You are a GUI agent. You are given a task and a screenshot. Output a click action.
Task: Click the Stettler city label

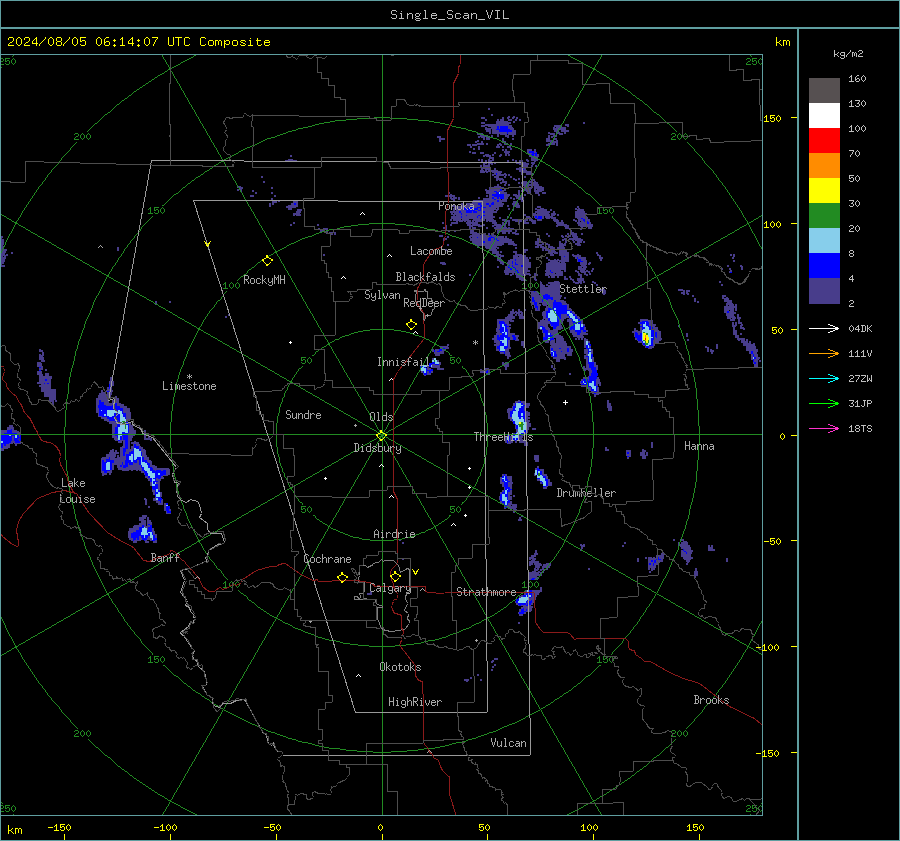(x=583, y=289)
